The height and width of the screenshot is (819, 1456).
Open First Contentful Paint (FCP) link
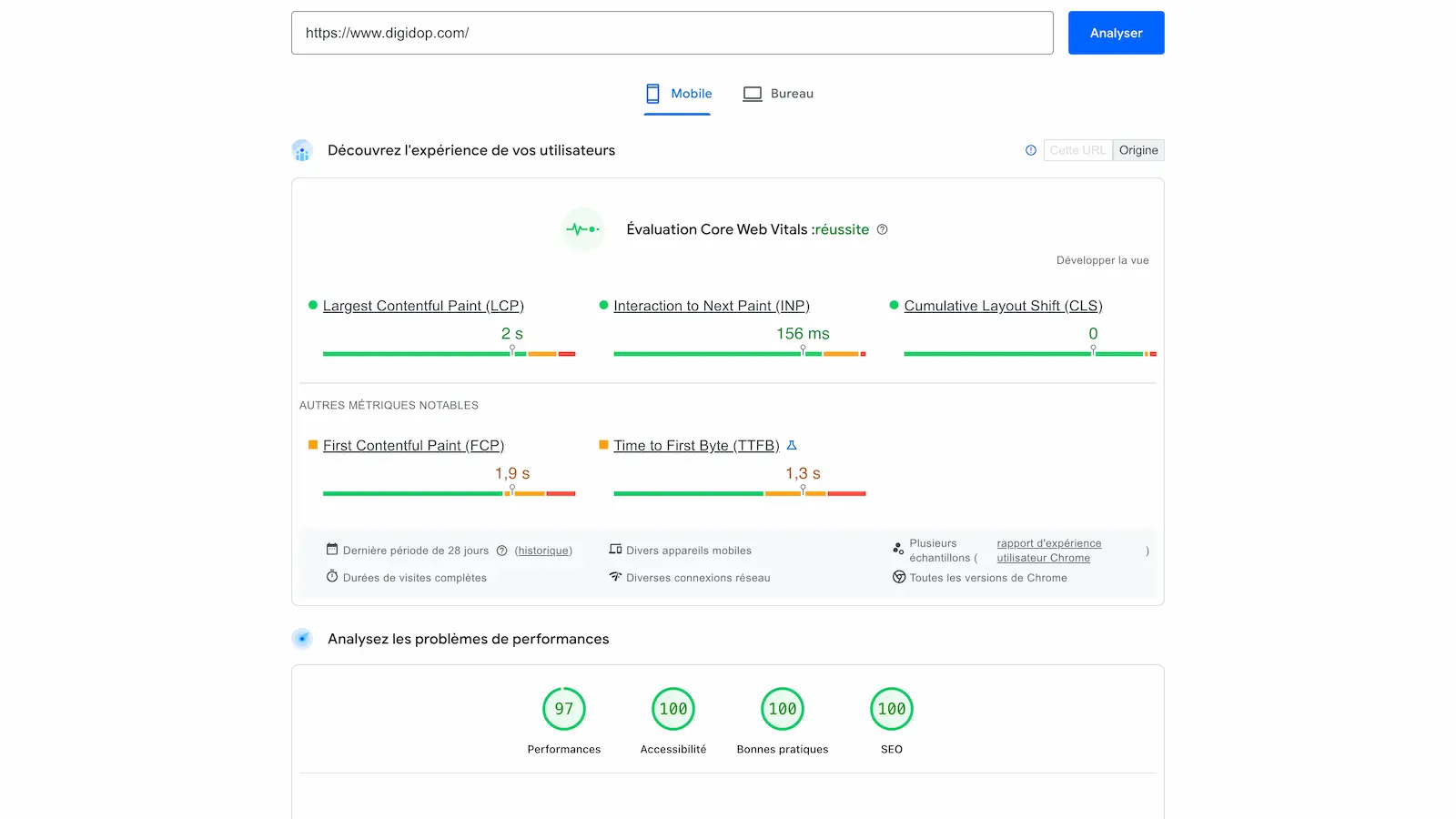[x=413, y=445]
